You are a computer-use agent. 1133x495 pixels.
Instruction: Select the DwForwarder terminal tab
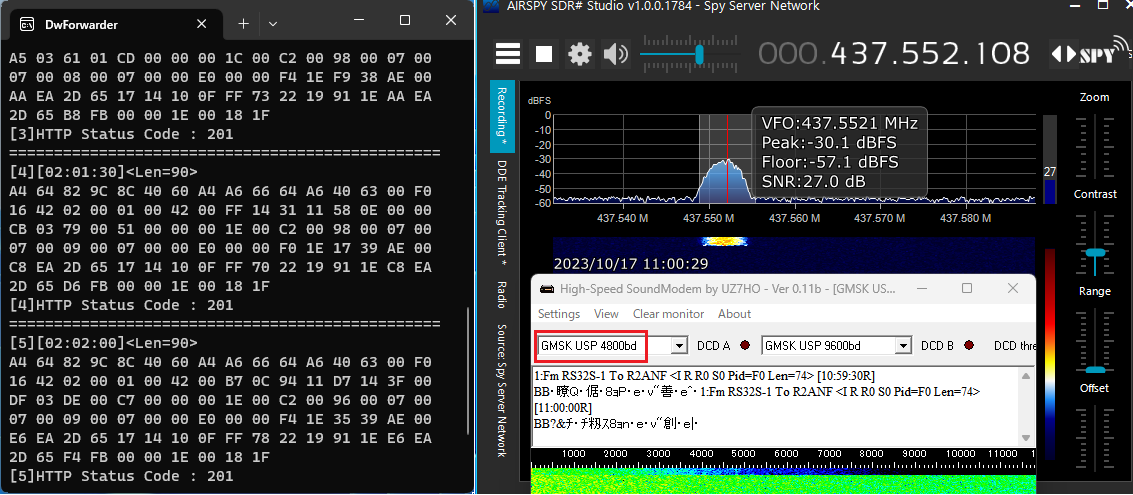[x=115, y=24]
